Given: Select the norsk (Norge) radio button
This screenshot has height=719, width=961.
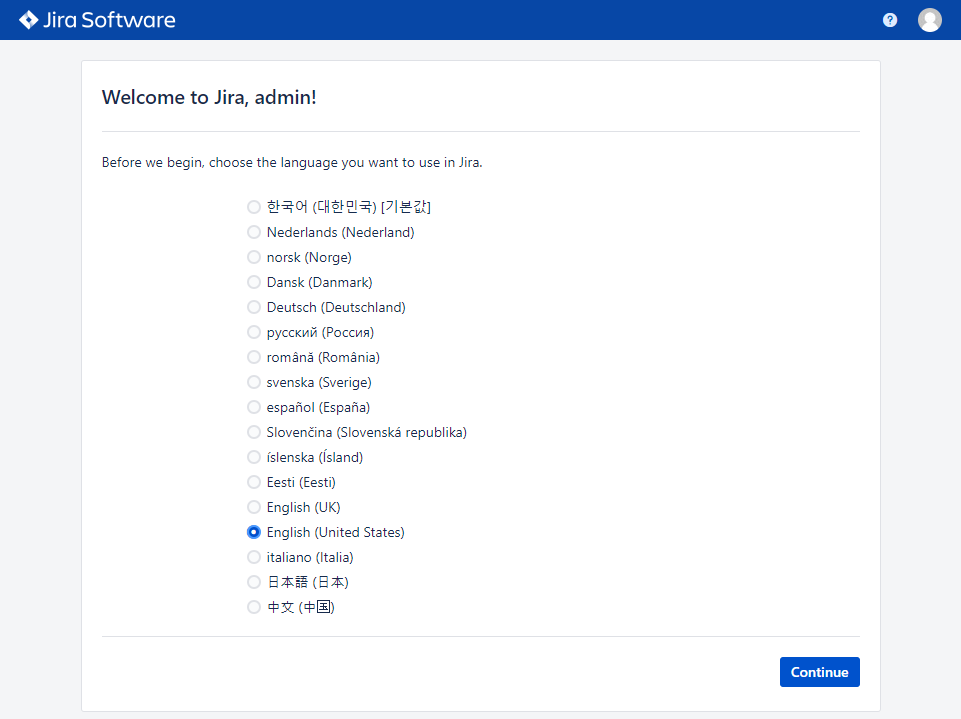Looking at the screenshot, I should point(254,257).
